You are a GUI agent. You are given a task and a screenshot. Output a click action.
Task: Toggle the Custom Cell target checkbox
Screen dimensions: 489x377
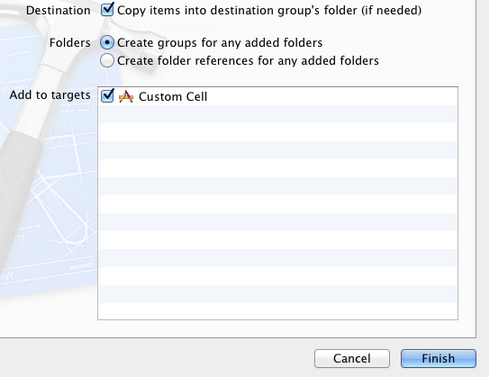(x=107, y=96)
